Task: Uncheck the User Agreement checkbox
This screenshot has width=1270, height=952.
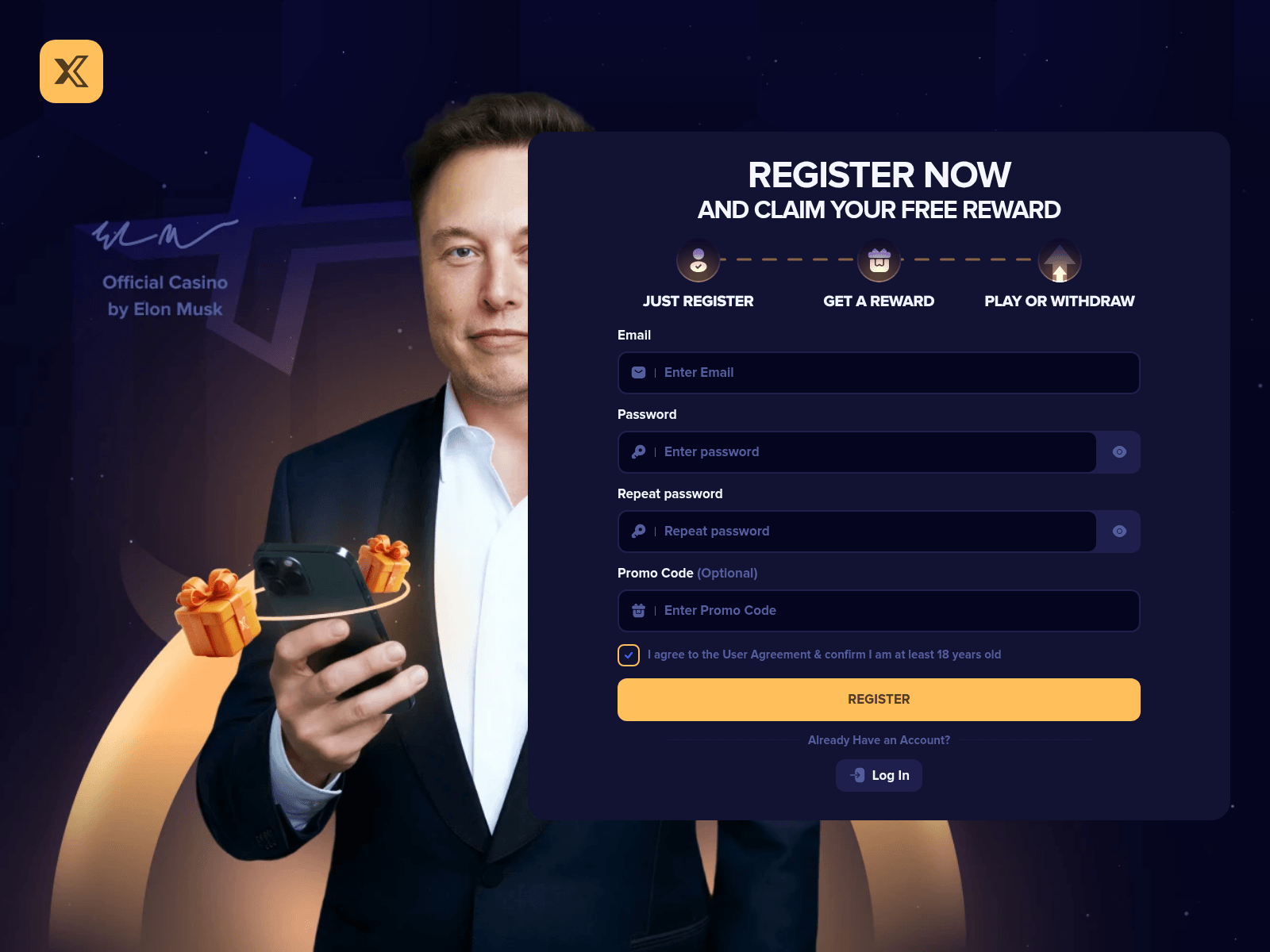Action: tap(629, 655)
